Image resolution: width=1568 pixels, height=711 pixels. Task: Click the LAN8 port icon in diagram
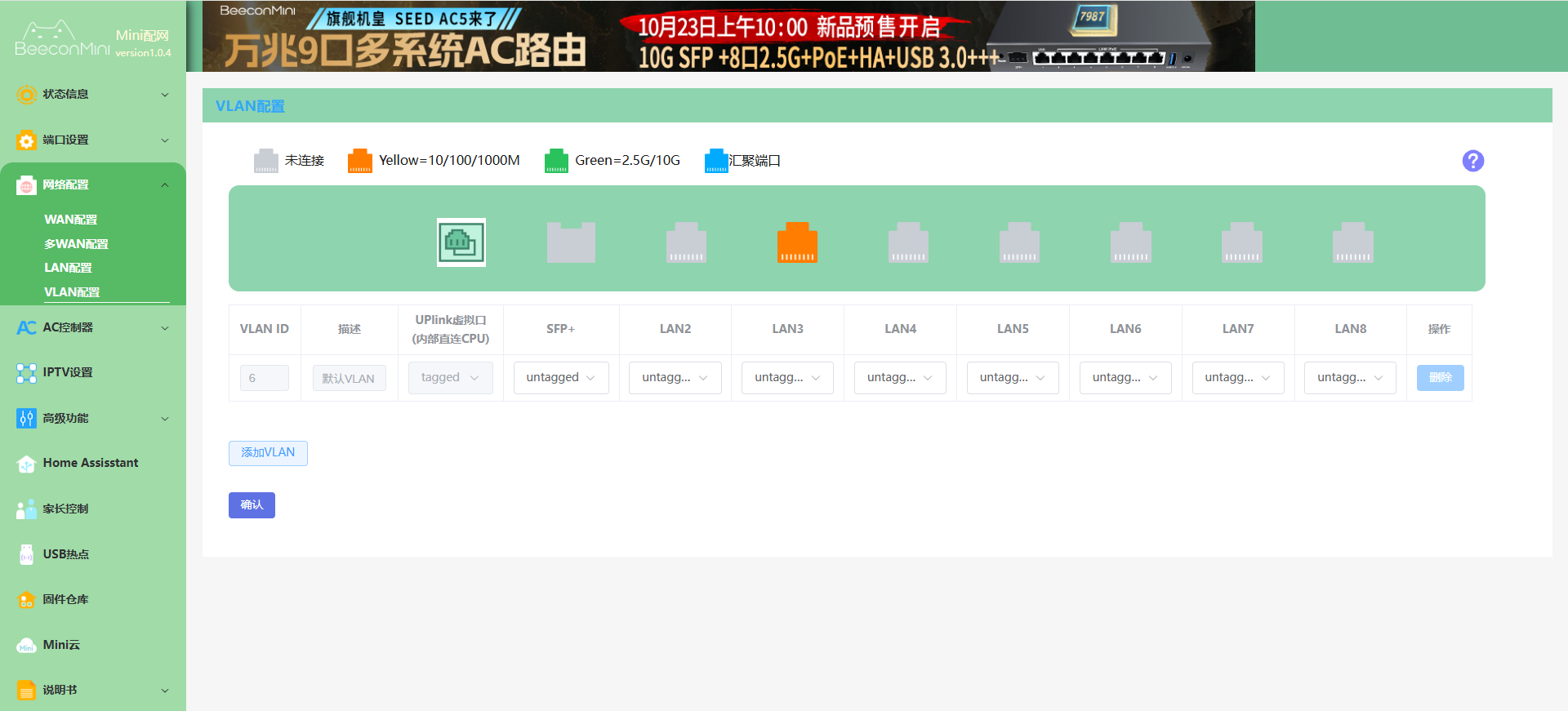tap(1352, 242)
